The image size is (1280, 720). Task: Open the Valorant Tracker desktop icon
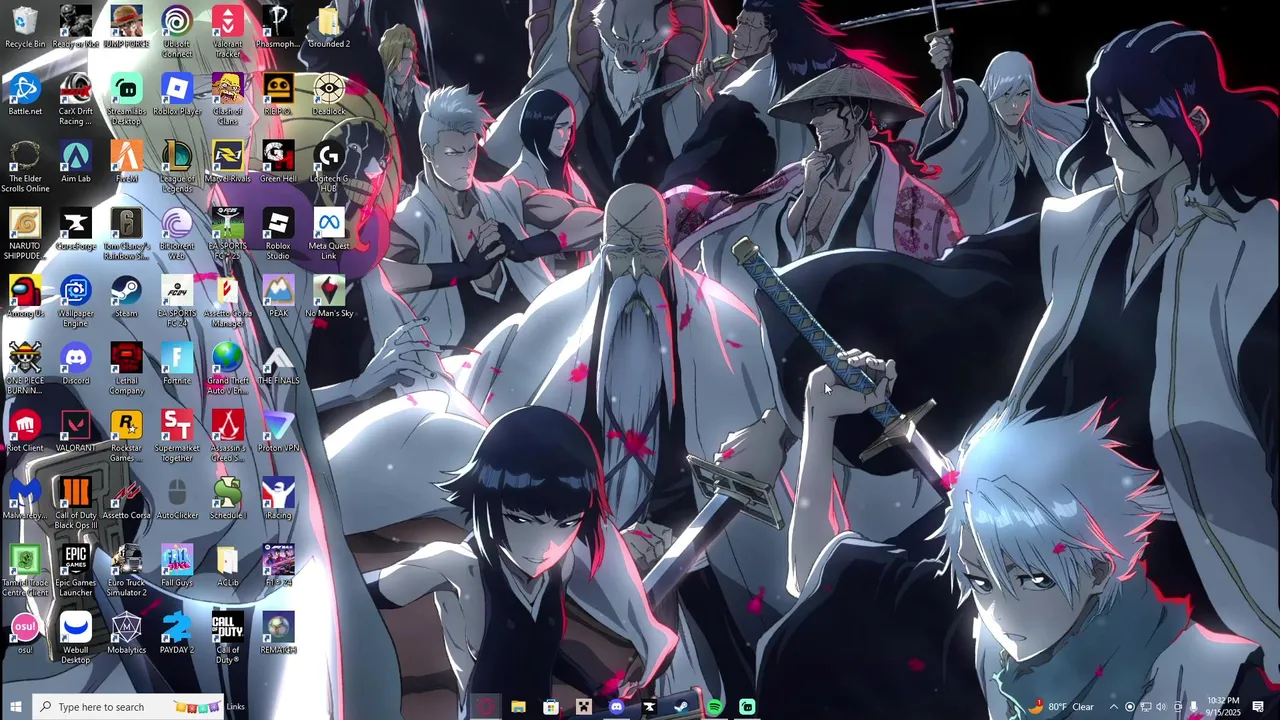click(228, 32)
